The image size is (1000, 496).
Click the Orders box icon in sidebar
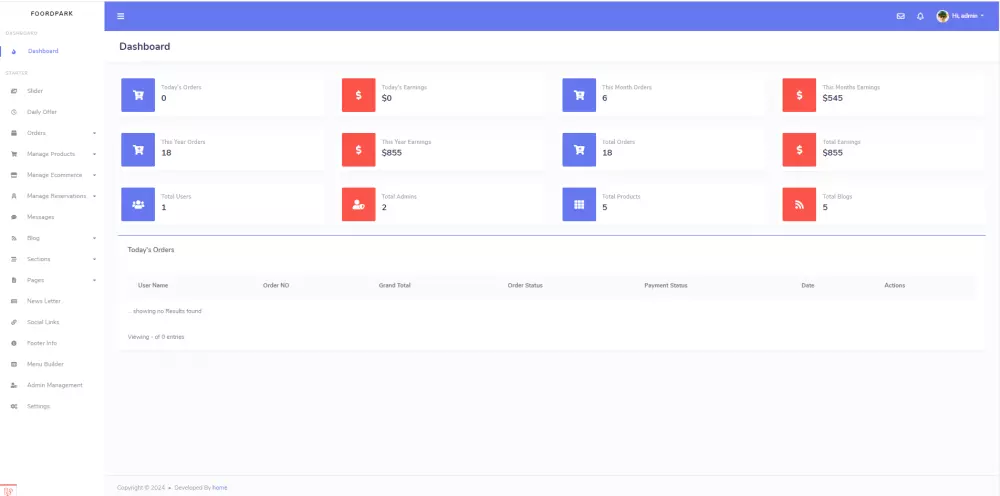(x=13, y=133)
